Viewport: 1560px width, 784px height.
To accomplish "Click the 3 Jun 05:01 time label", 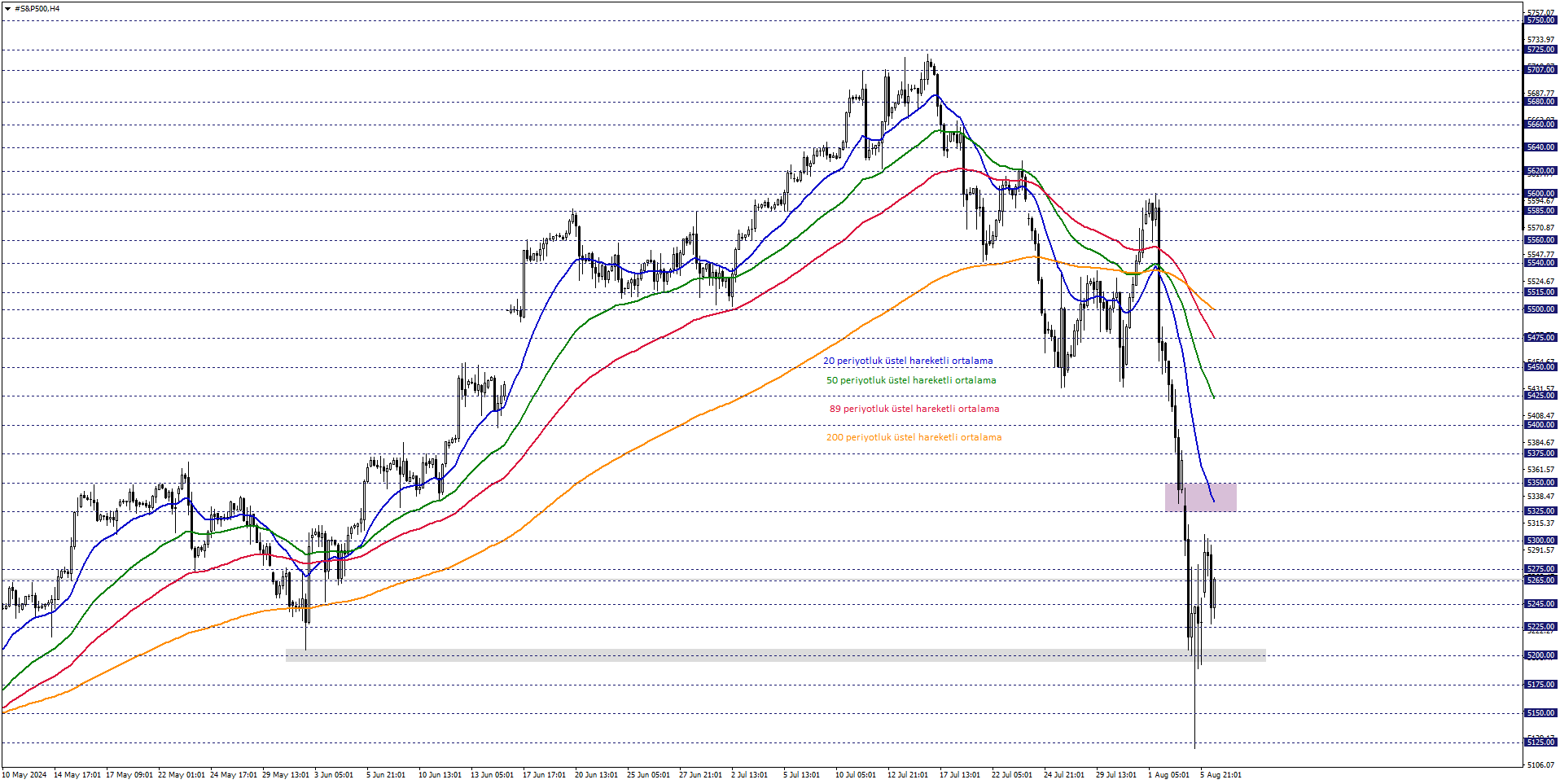I will tap(334, 775).
